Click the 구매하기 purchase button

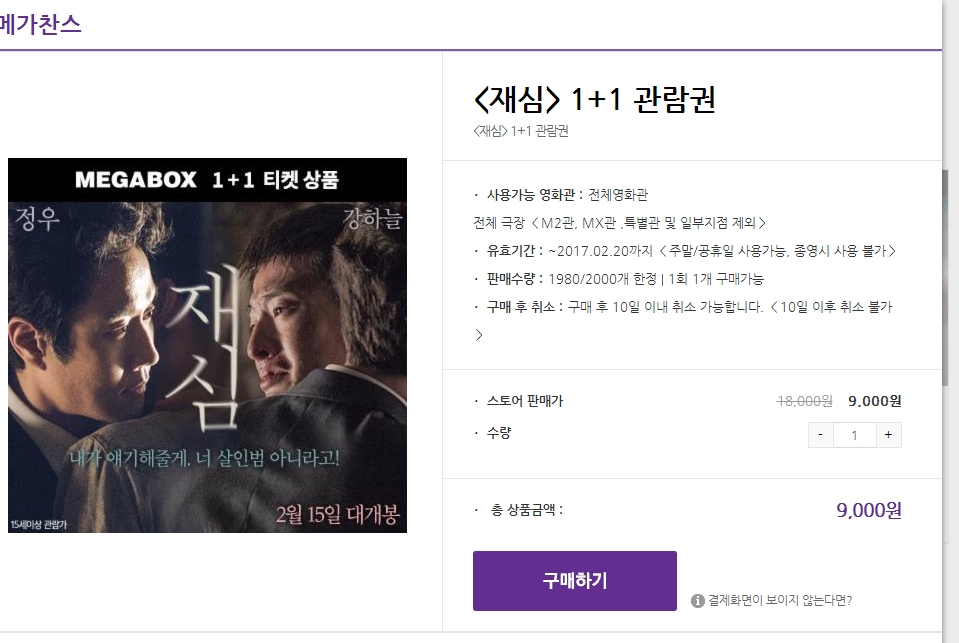(574, 581)
